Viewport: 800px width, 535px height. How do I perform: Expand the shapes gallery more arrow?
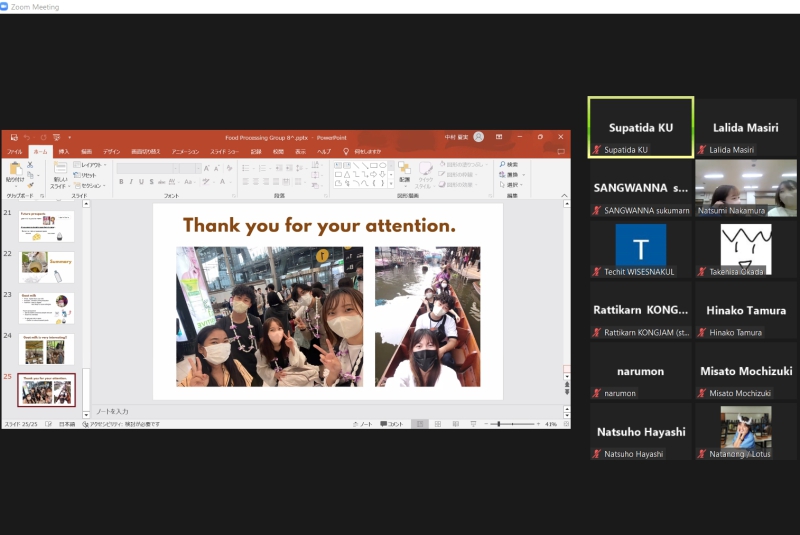tap(389, 184)
